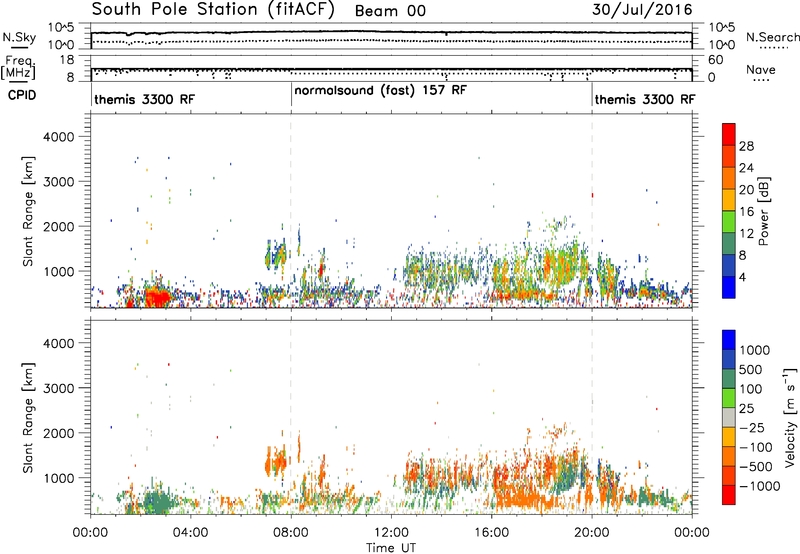Click the '16:00' time axis label
This screenshot has height=554, width=800.
(491, 533)
